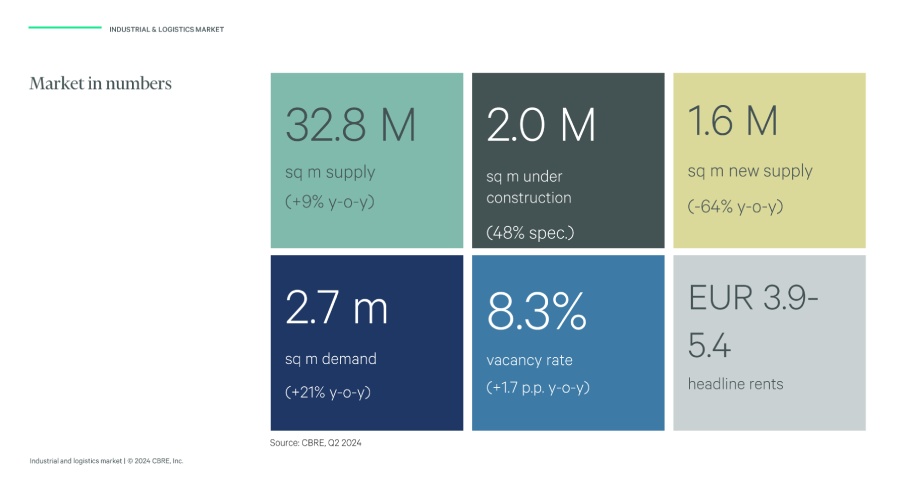Click the 2.7 m demand figure
The height and width of the screenshot is (485, 900).
coord(336,308)
